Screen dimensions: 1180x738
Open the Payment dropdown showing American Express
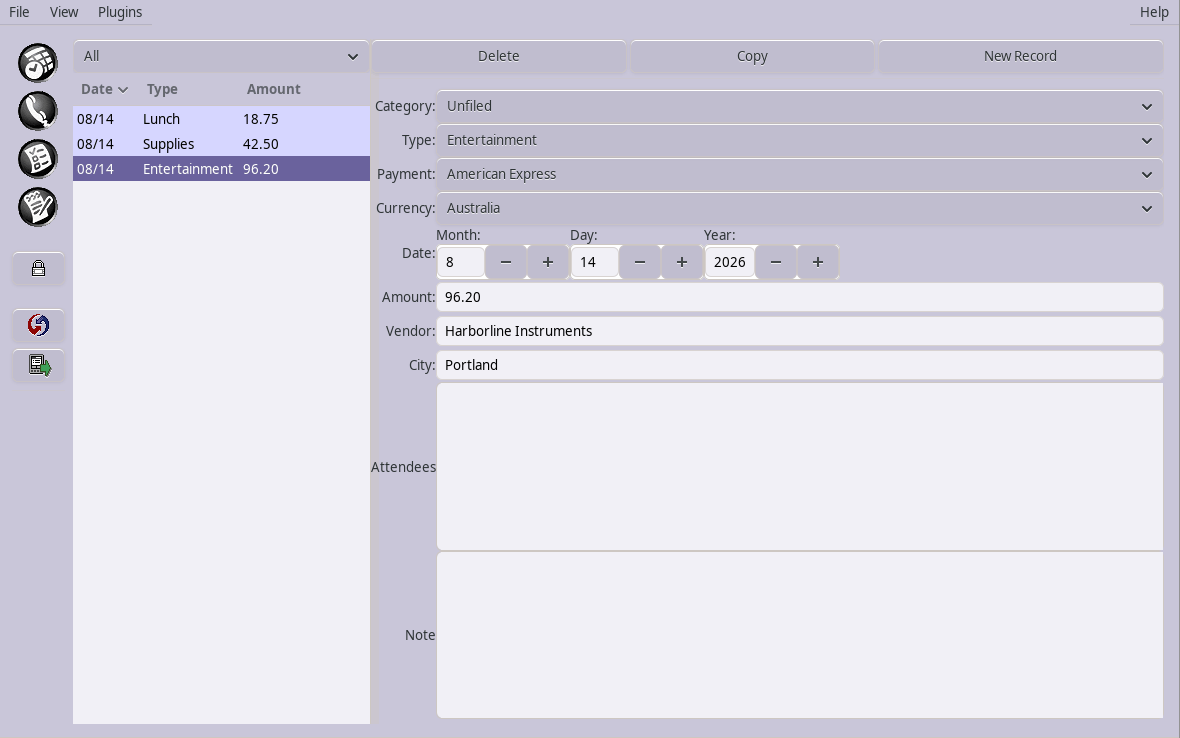800,174
